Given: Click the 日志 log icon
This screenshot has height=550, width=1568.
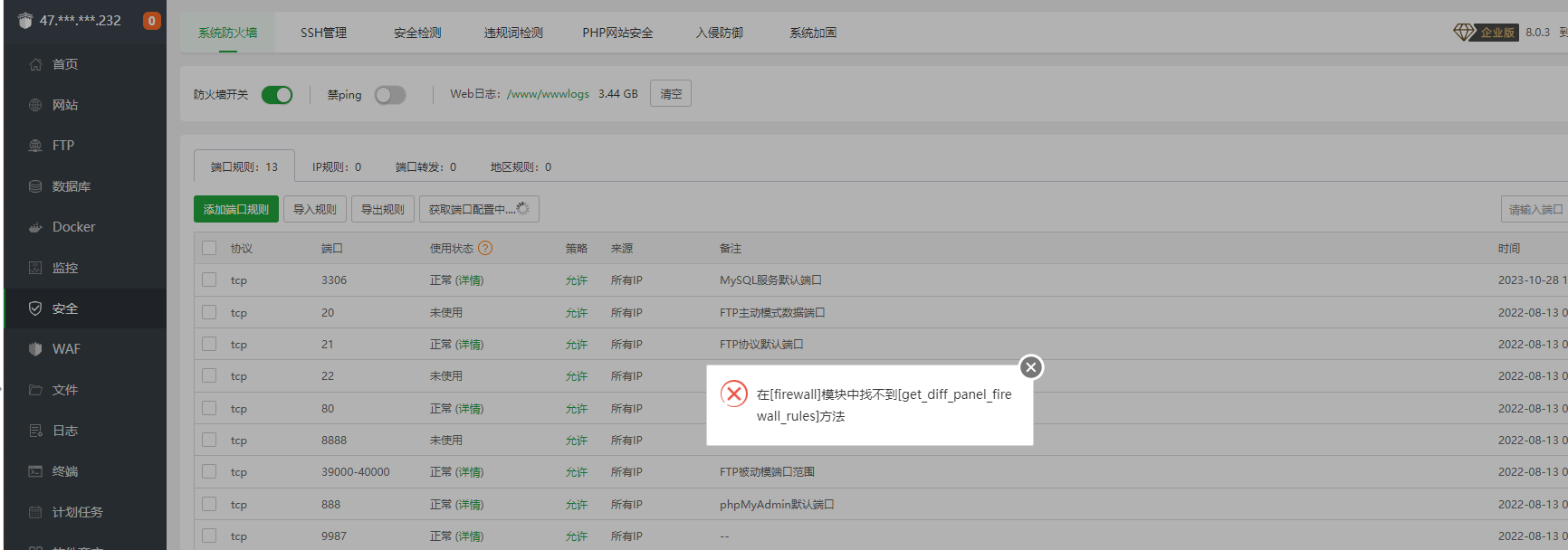Looking at the screenshot, I should pyautogui.click(x=35, y=431).
